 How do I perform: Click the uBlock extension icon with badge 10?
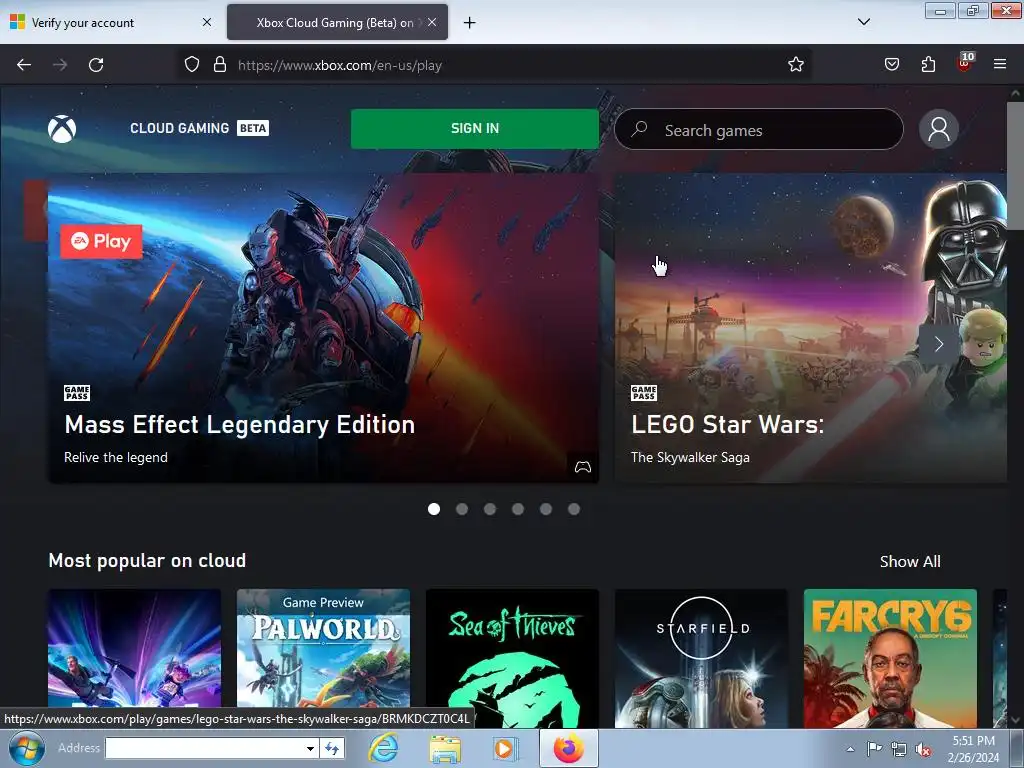(965, 63)
